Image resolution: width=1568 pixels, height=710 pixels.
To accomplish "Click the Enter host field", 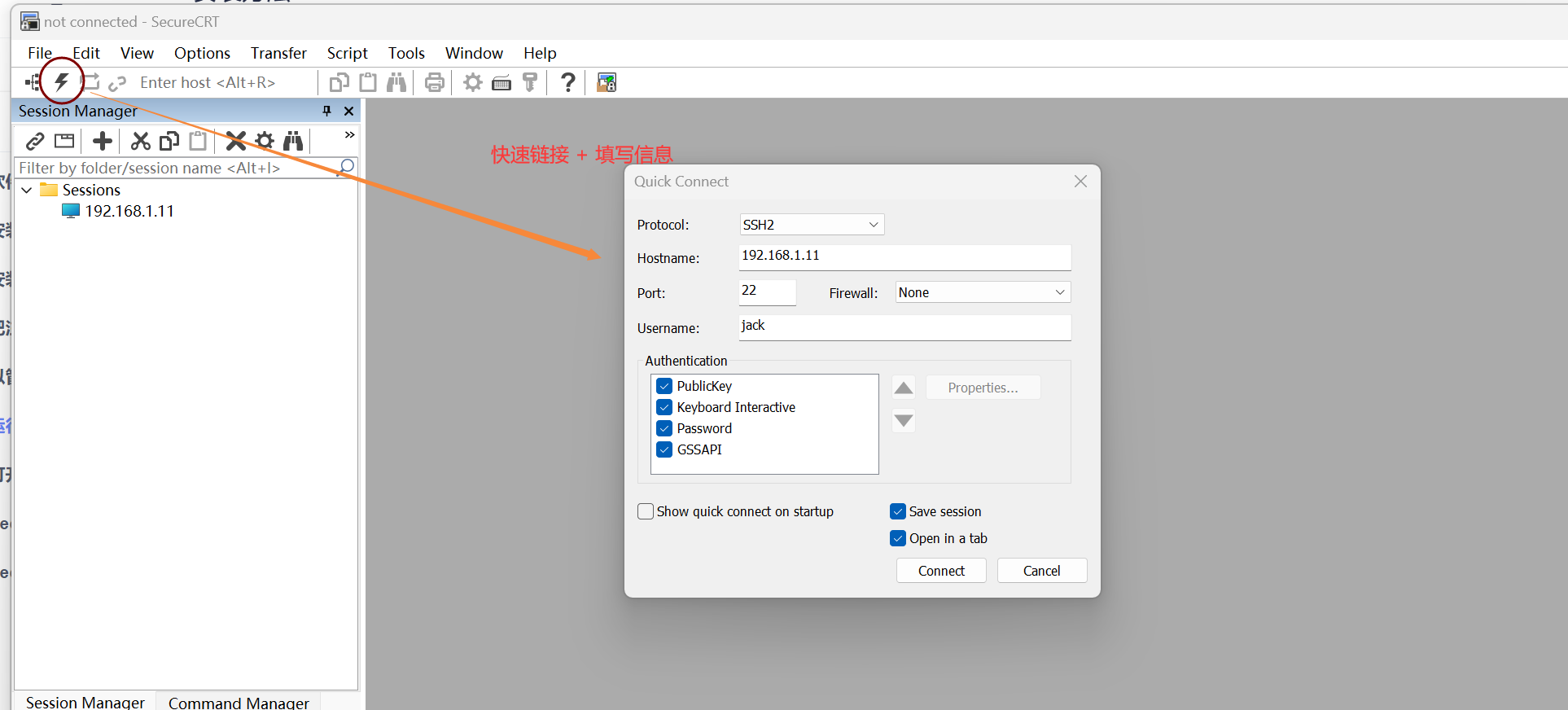I will point(224,82).
